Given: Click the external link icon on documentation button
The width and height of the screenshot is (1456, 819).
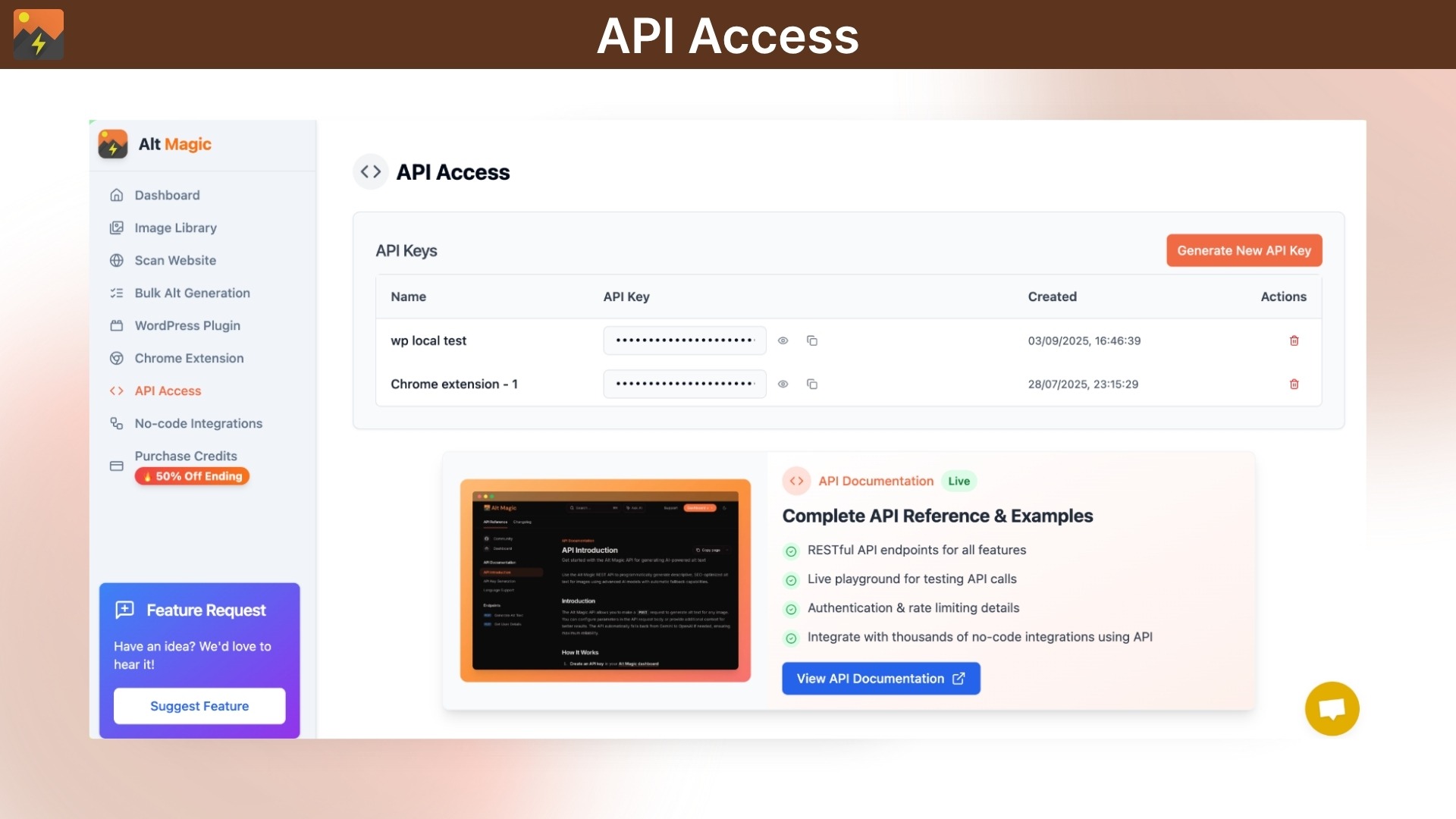Looking at the screenshot, I should [x=959, y=679].
